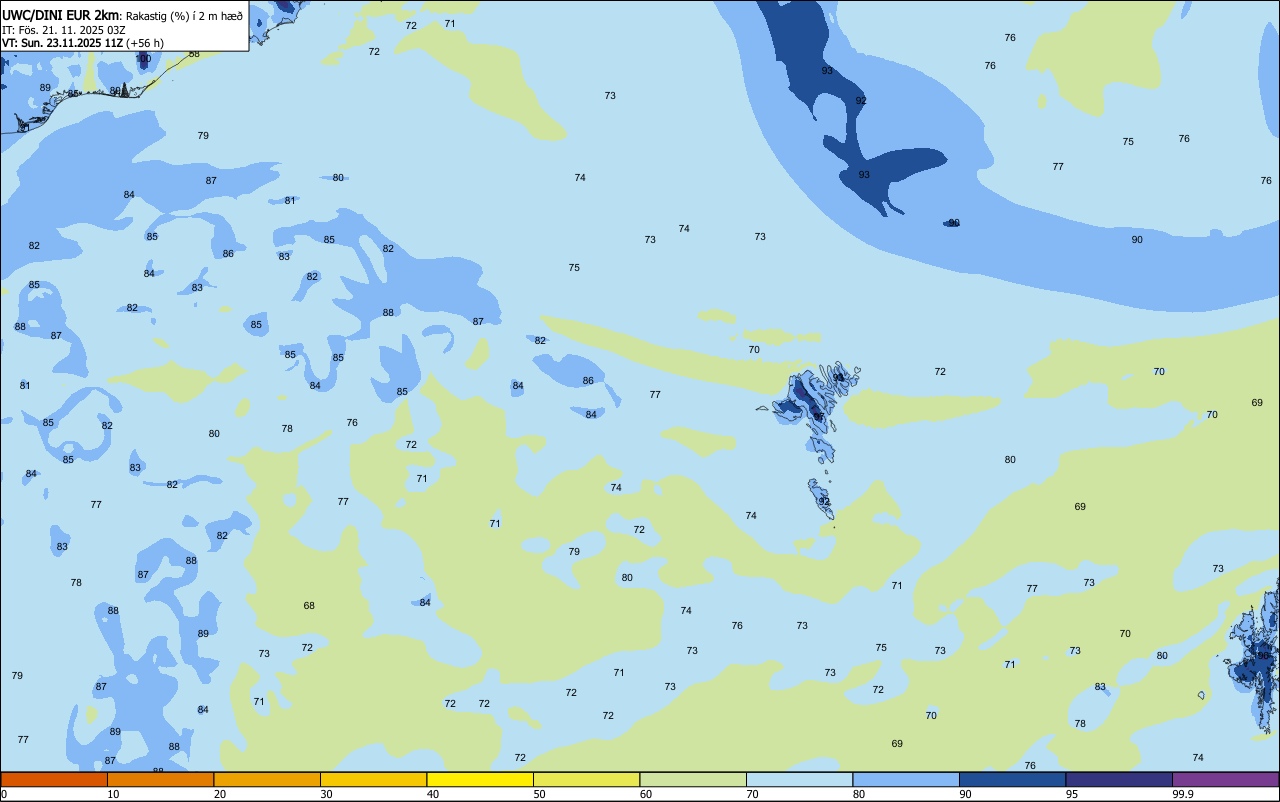Click the humidity value "68" on the map

click(x=309, y=606)
